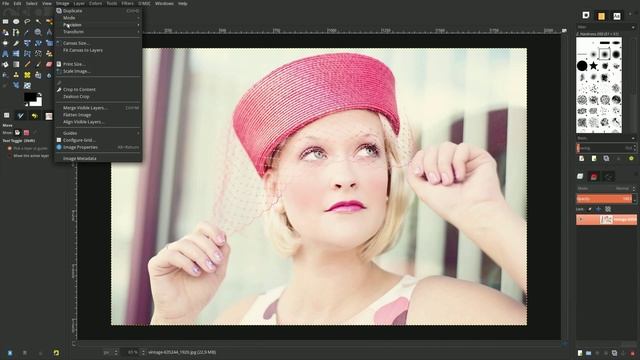The image size is (640, 360).
Task: Select the Gradient tool
Action: 16,64
